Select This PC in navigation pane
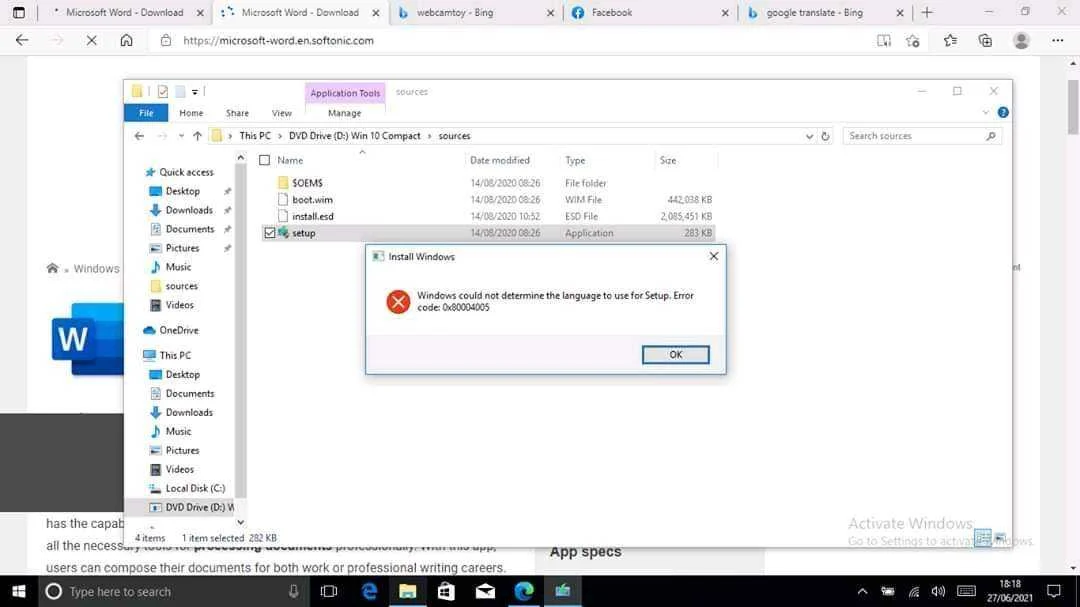Screen dimensions: 1080x607 tap(175, 356)
